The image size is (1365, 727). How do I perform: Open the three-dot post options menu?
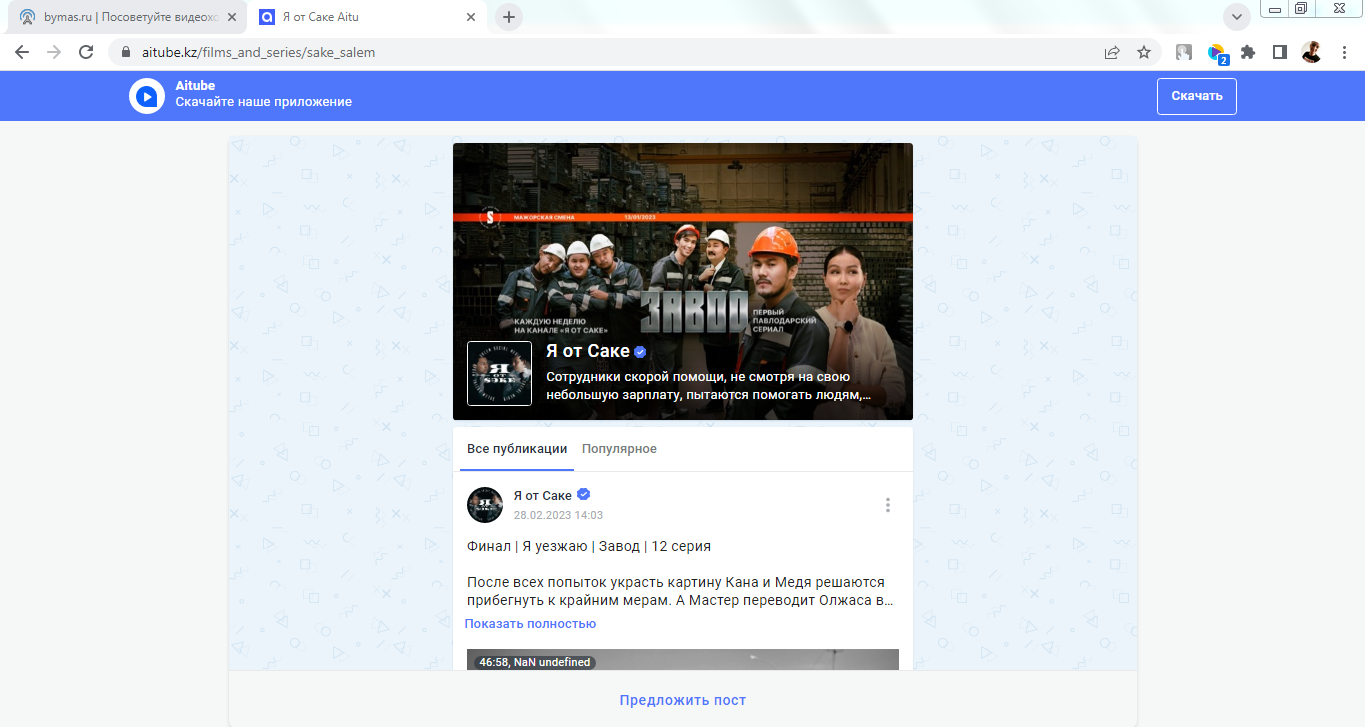pos(887,505)
